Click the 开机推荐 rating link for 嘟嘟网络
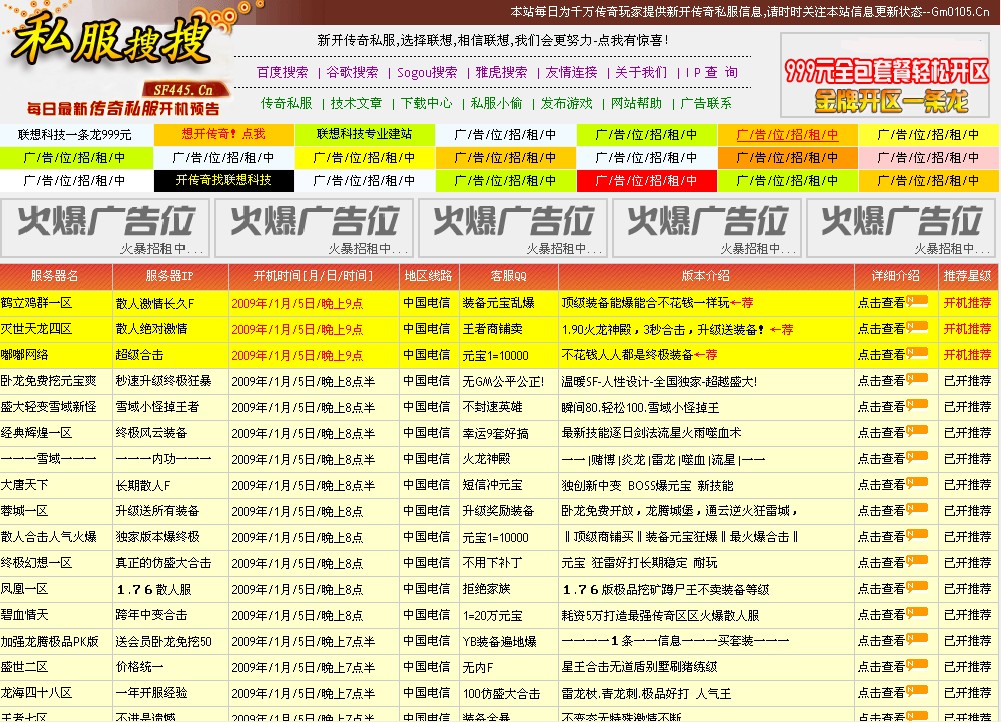This screenshot has height=723, width=1001. tap(965, 355)
